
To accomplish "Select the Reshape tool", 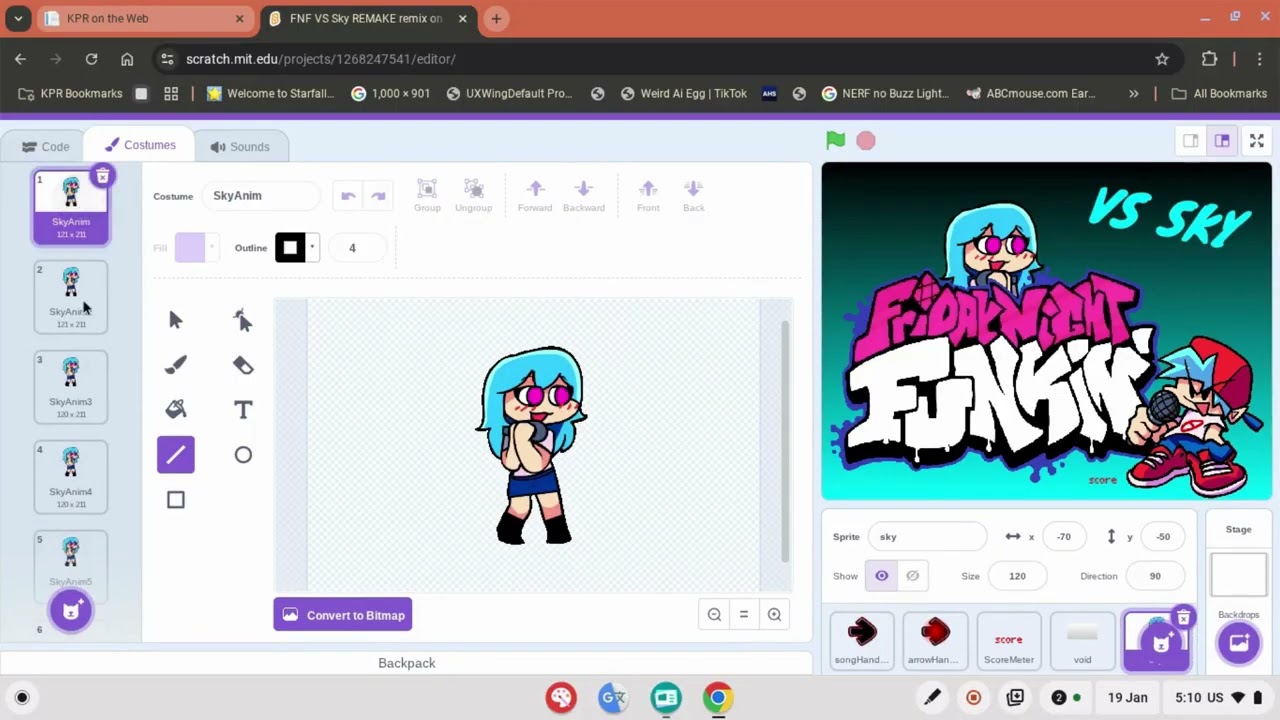I will 243,320.
